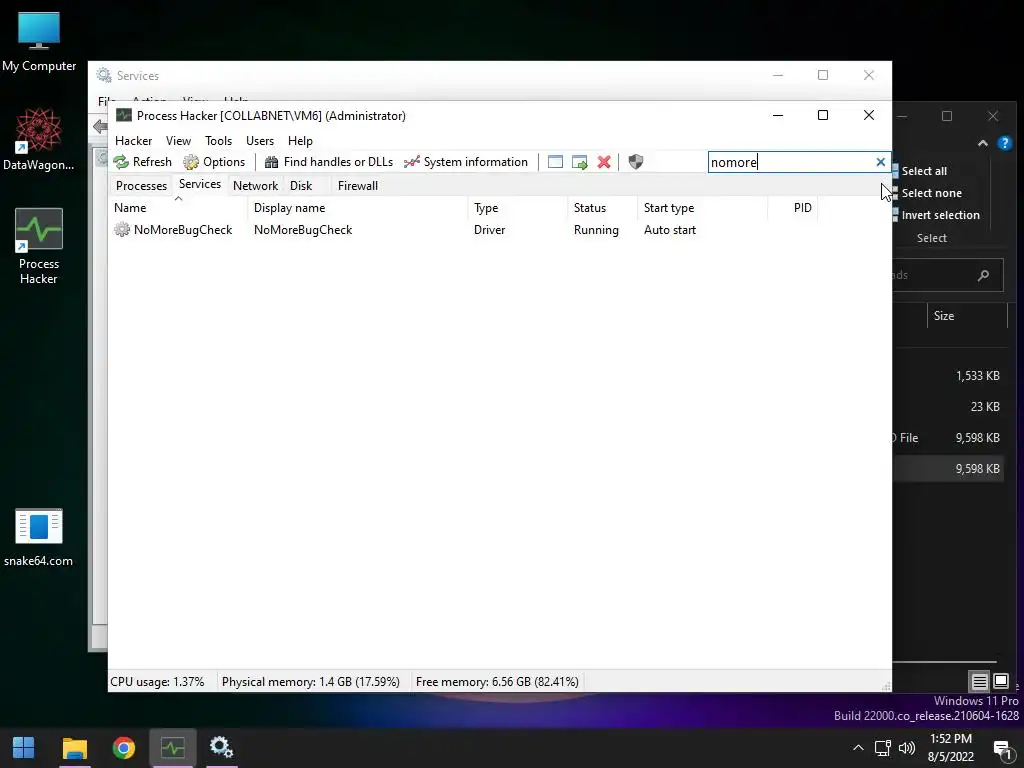Open File Explorer from taskbar
1024x768 pixels.
(74, 748)
